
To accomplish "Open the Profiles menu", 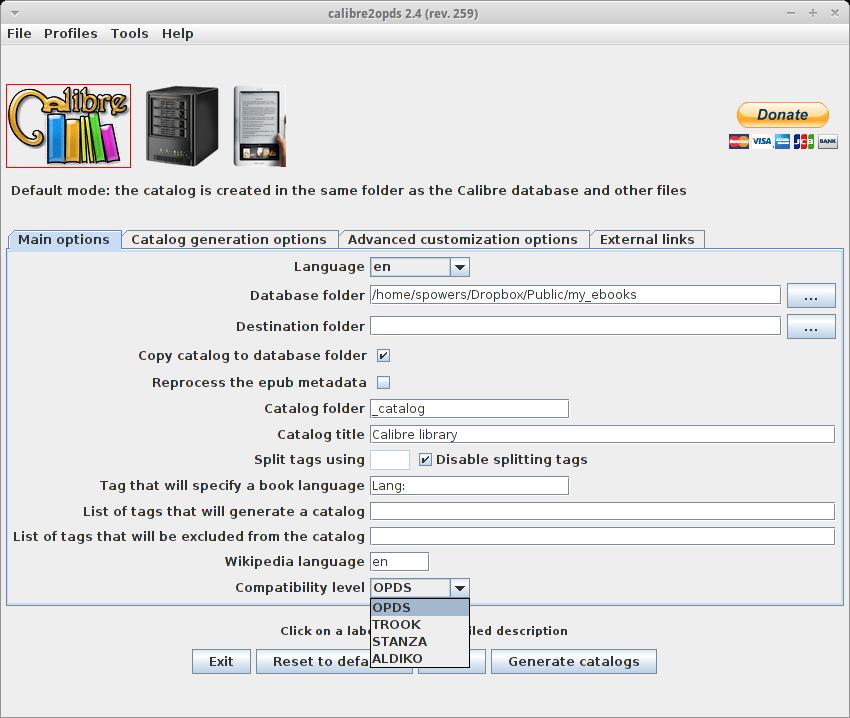I will (x=70, y=33).
